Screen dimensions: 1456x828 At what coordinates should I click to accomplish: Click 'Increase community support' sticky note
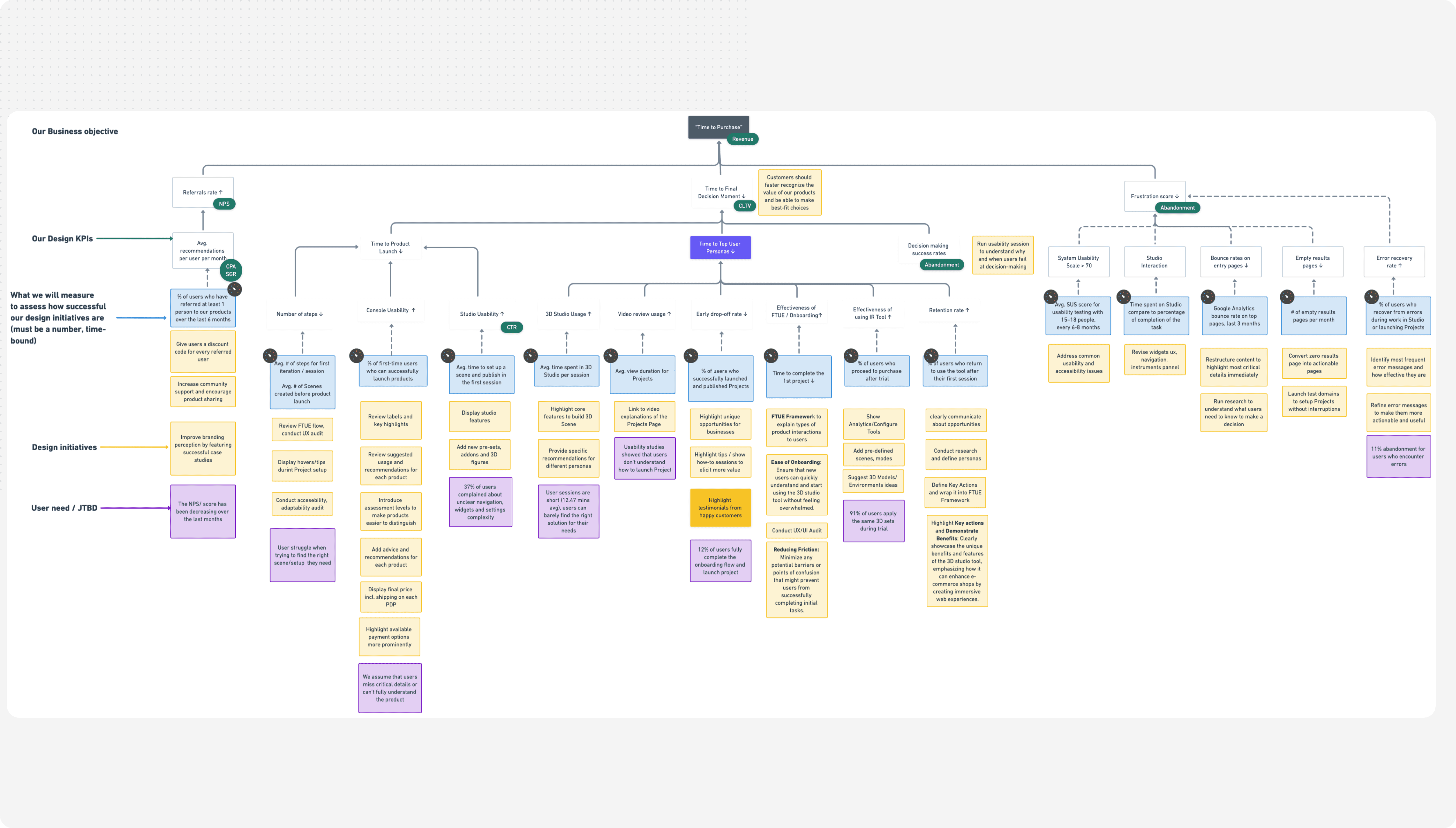pos(203,392)
